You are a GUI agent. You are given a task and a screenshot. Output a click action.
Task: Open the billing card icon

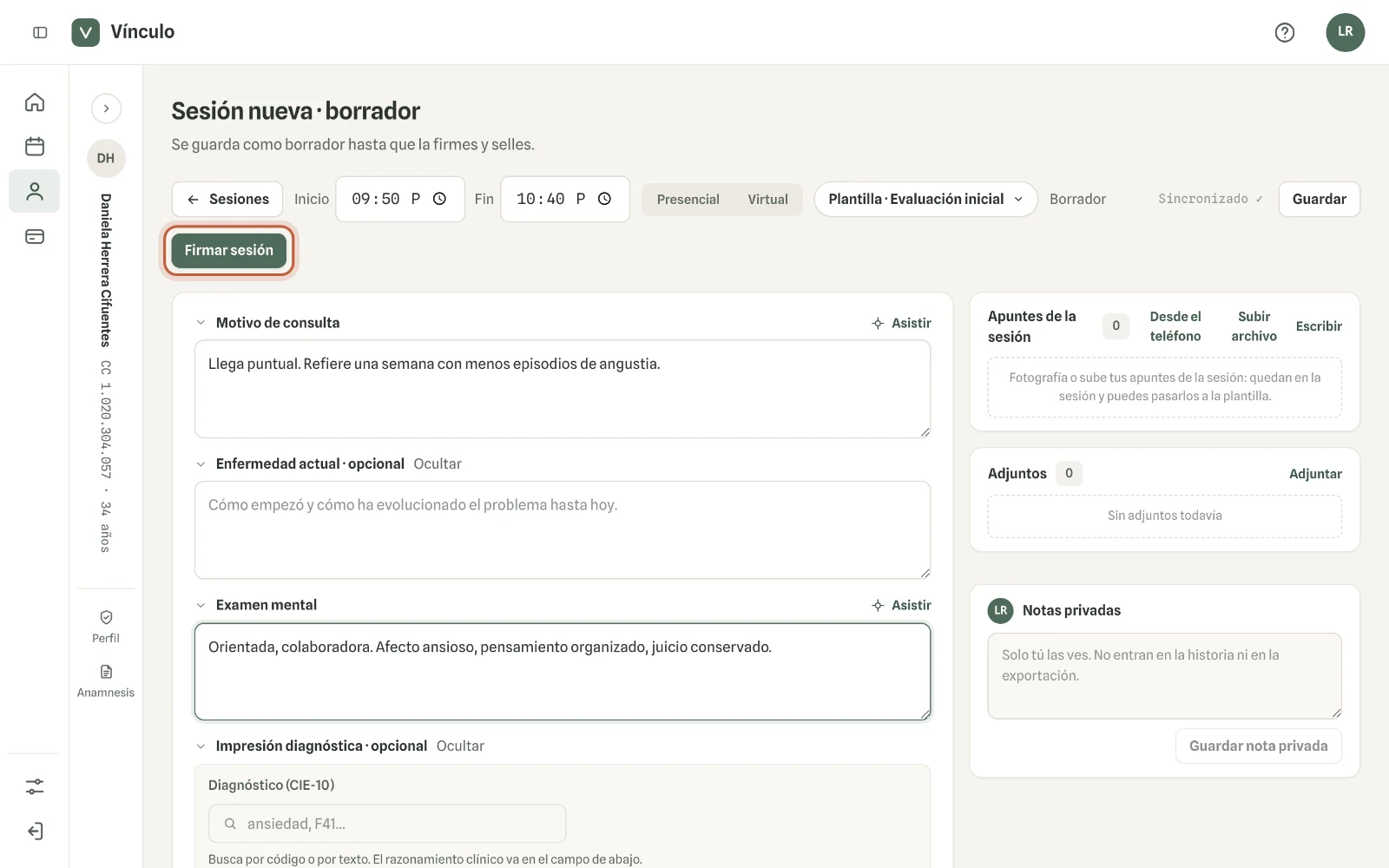pyautogui.click(x=35, y=236)
